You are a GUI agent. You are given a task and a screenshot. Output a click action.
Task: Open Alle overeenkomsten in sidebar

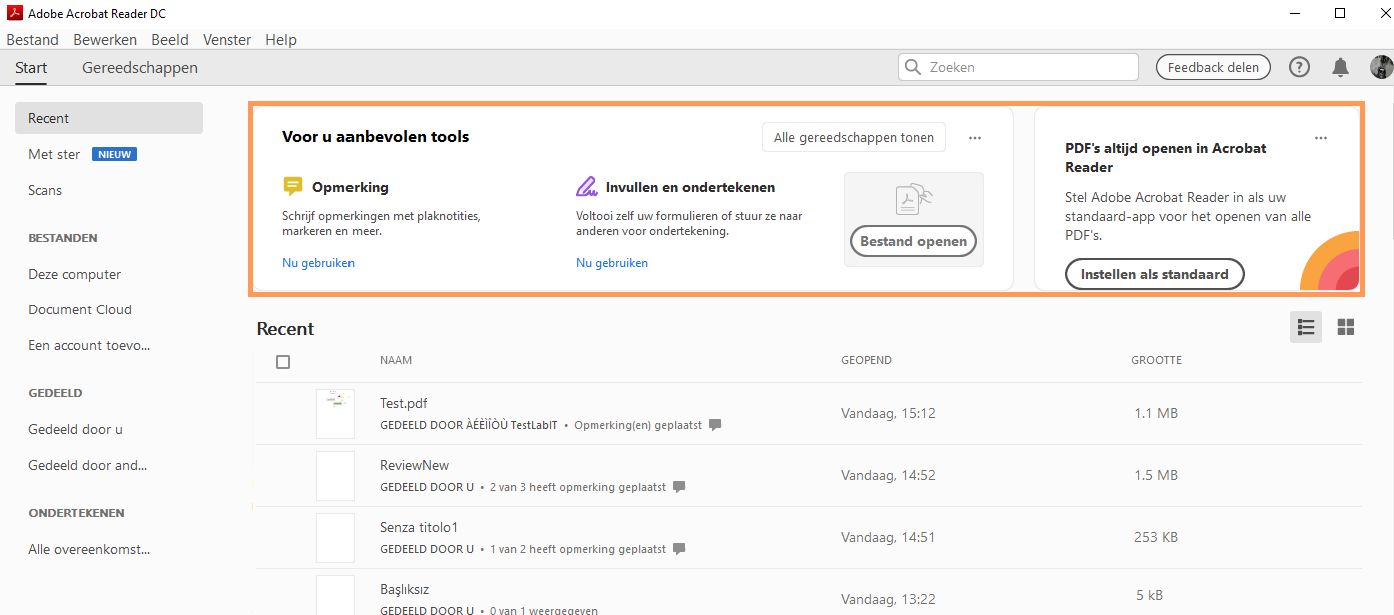click(x=89, y=549)
